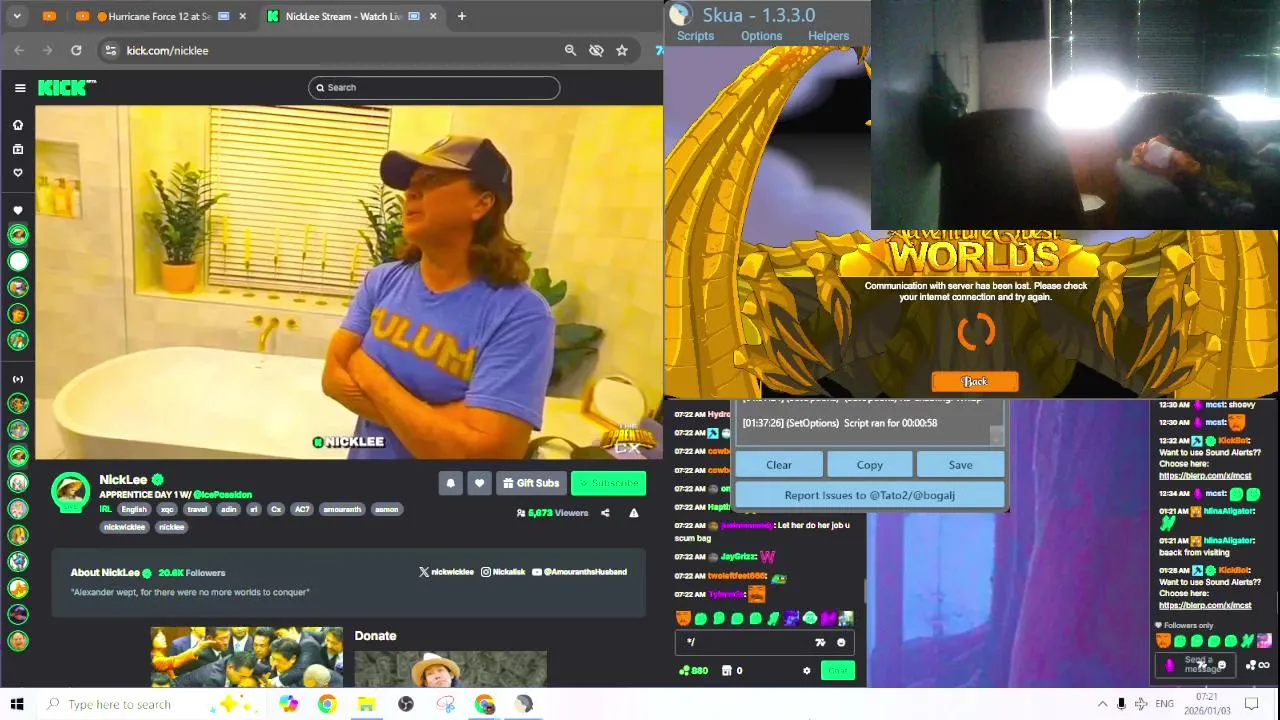The height and width of the screenshot is (720, 1280).
Task: Click green Subscribe button
Action: point(608,483)
